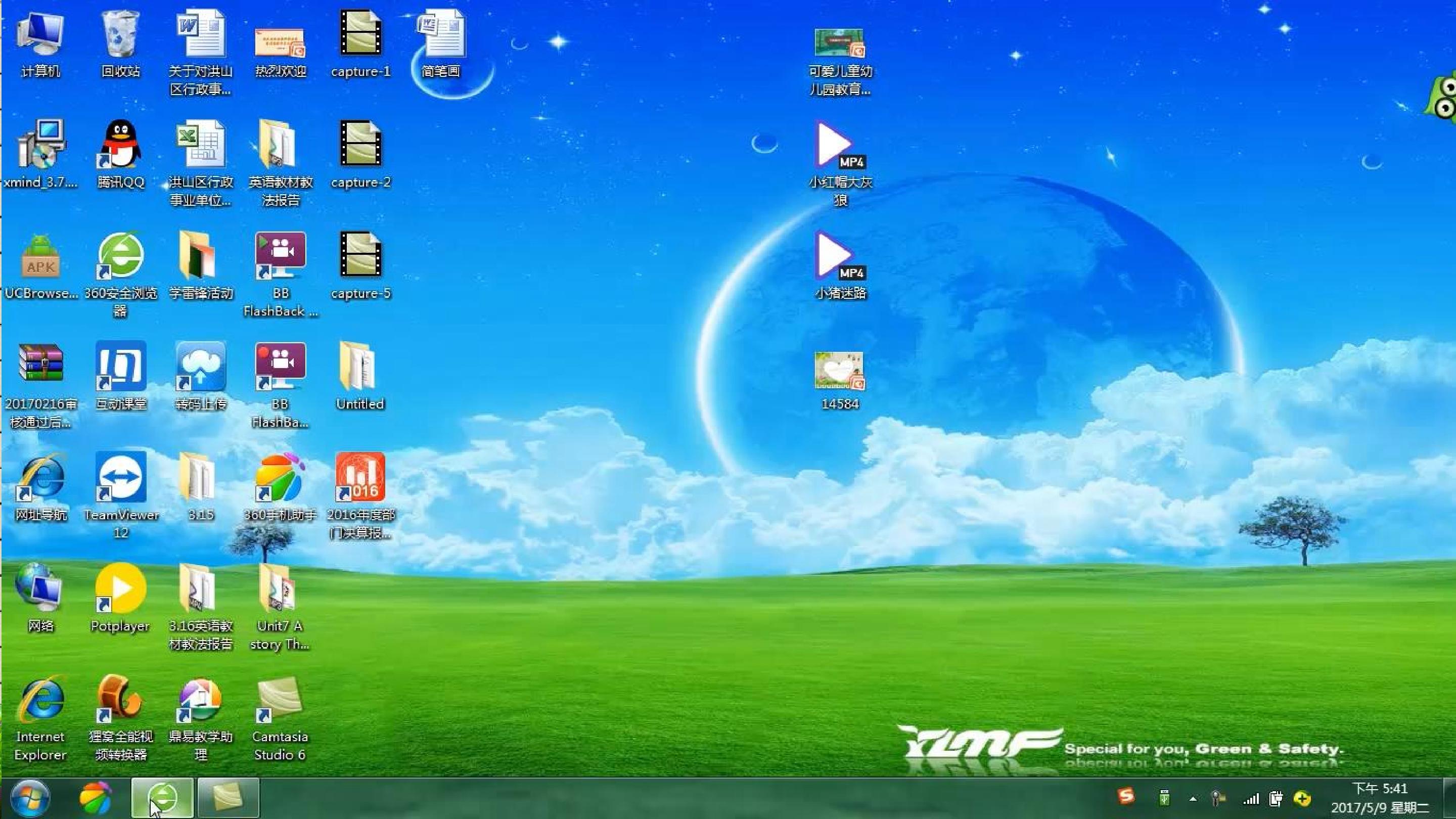Select the capture-1 video file
Image resolution: width=1456 pixels, height=819 pixels.
pos(360,44)
